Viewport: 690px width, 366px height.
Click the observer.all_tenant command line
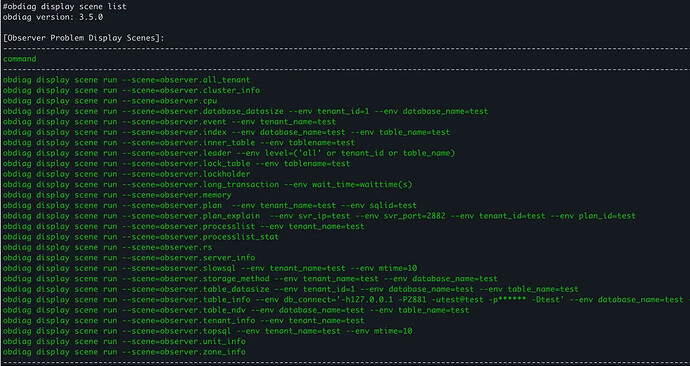pos(126,80)
